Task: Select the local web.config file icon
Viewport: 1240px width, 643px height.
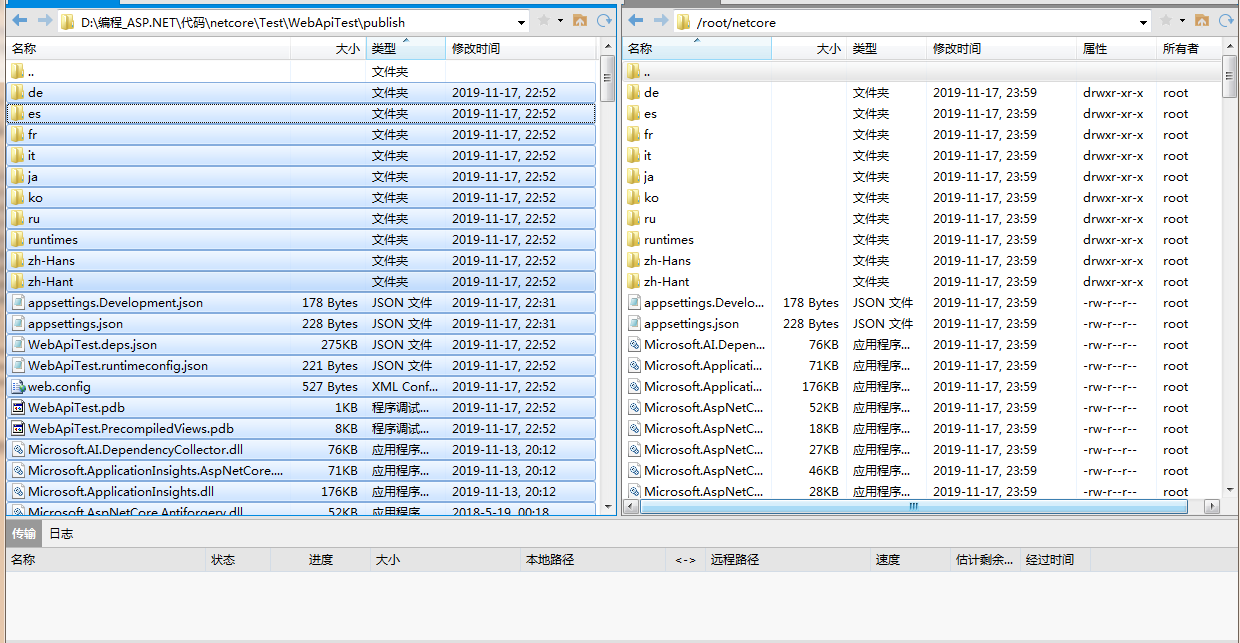Action: pyautogui.click(x=18, y=387)
